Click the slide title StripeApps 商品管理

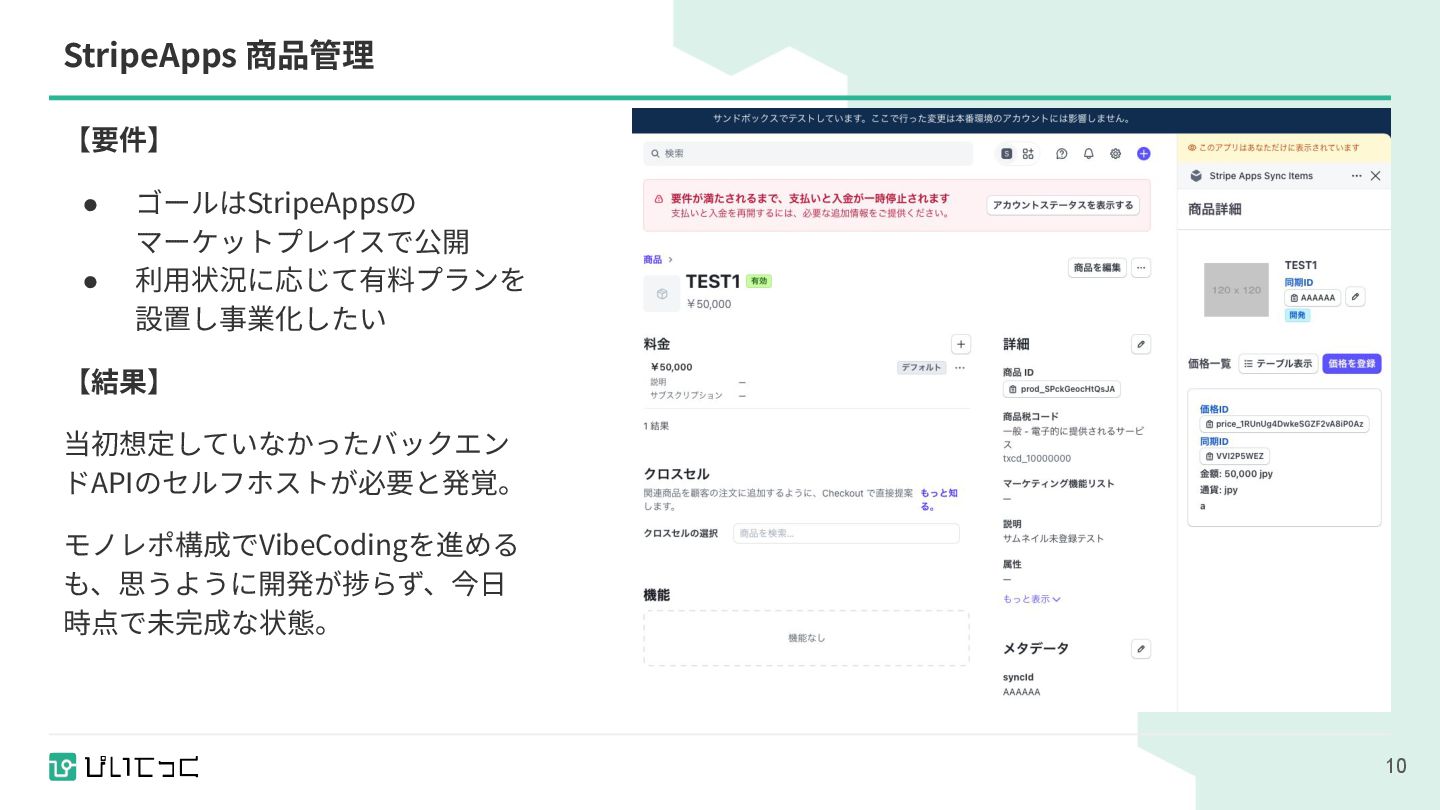click(219, 55)
